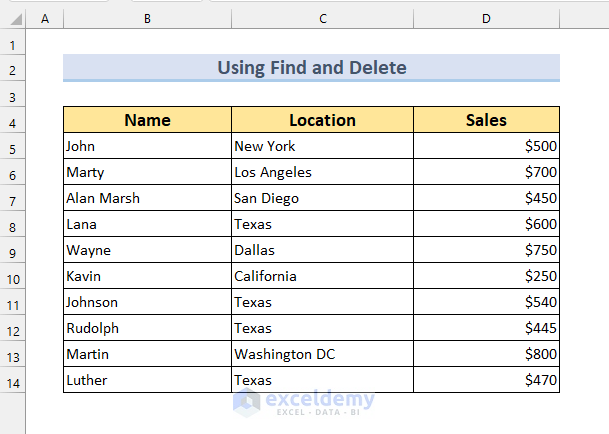Click the $750 sales cell
The width and height of the screenshot is (609, 434).
486,250
